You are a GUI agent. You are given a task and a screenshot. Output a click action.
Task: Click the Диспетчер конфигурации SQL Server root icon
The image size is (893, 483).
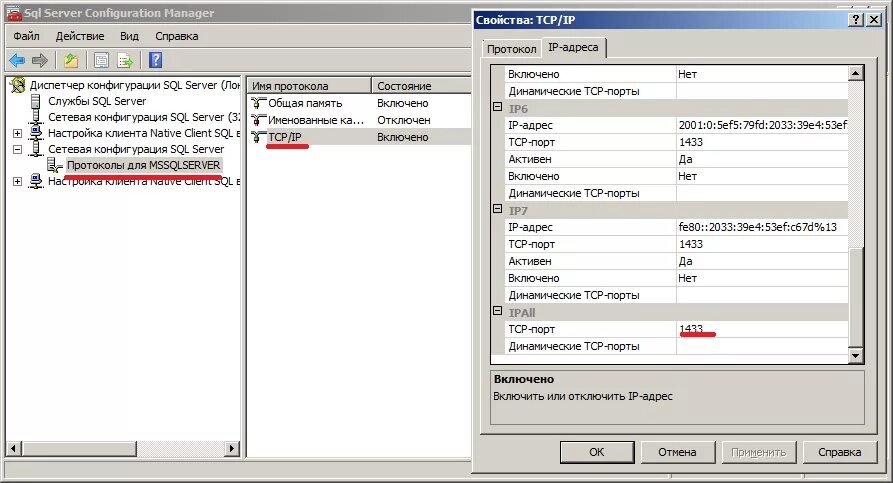18,85
